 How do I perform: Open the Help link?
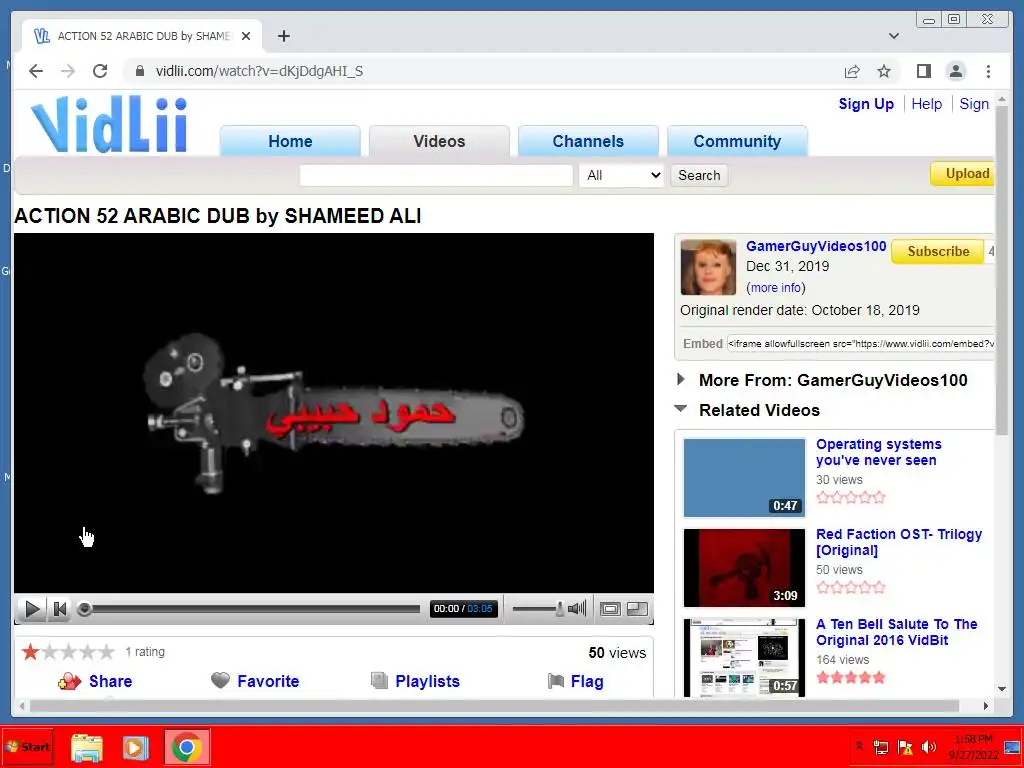click(926, 104)
